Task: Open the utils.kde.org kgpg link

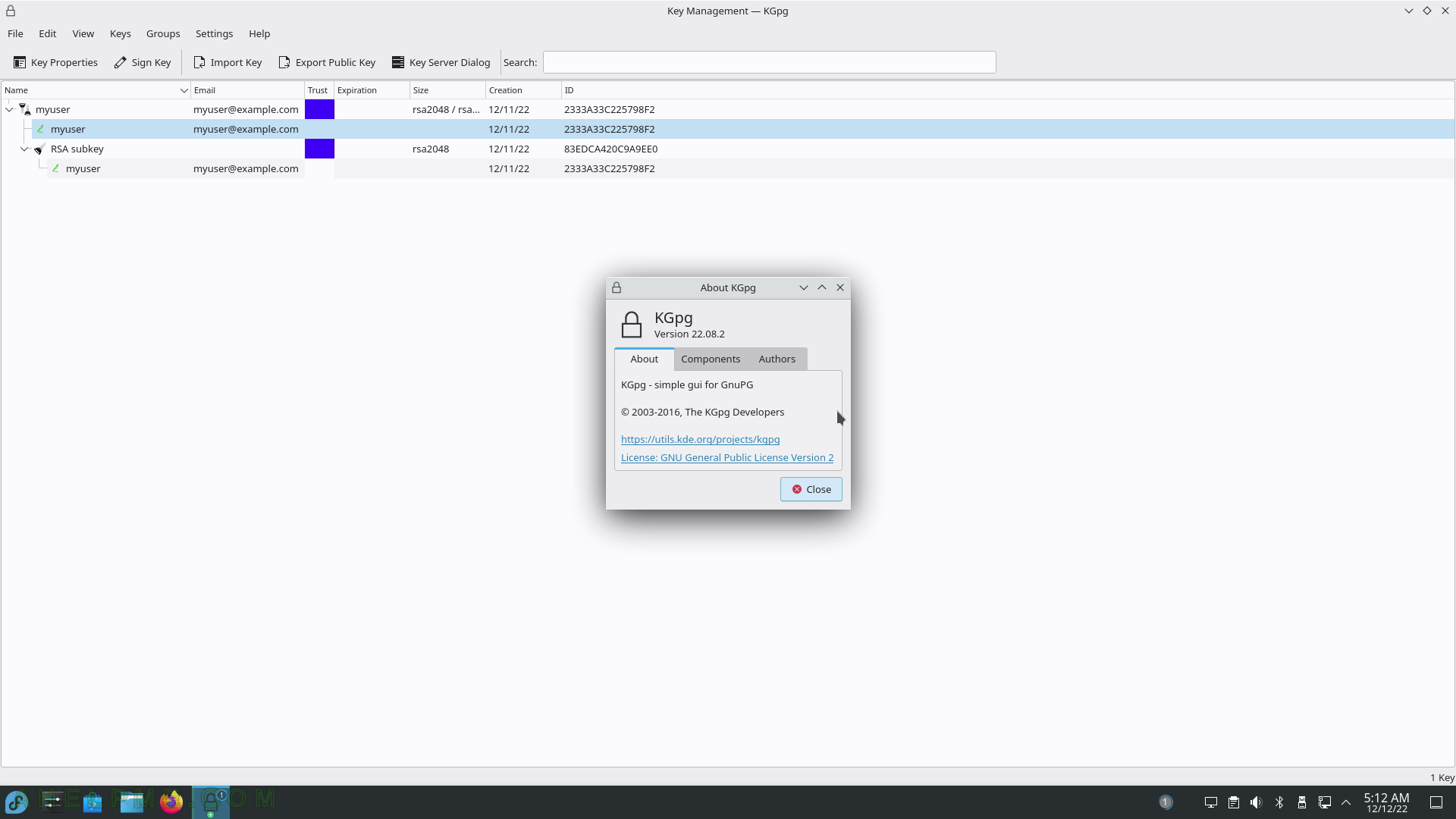Action: (x=700, y=439)
